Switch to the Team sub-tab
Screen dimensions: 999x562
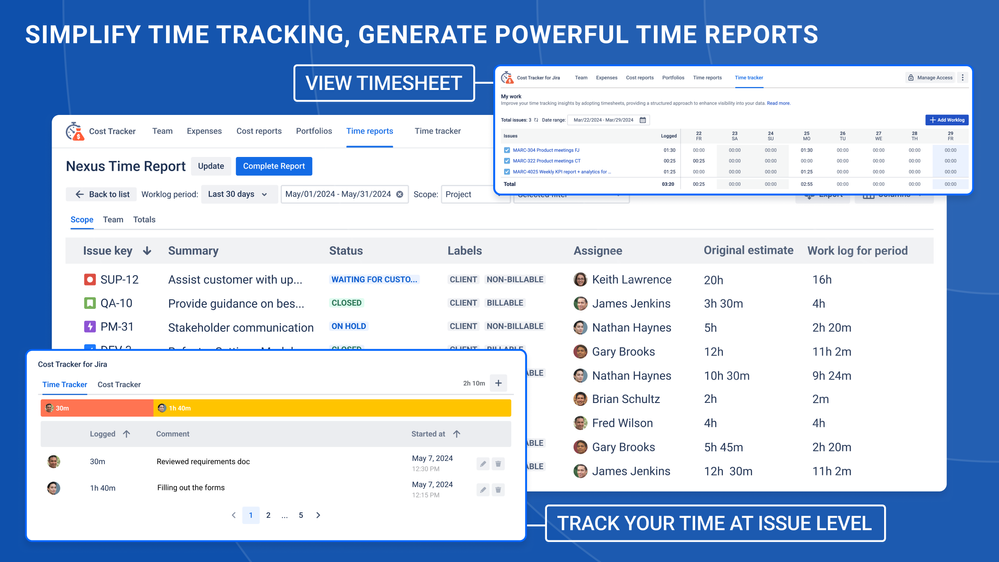[113, 220]
